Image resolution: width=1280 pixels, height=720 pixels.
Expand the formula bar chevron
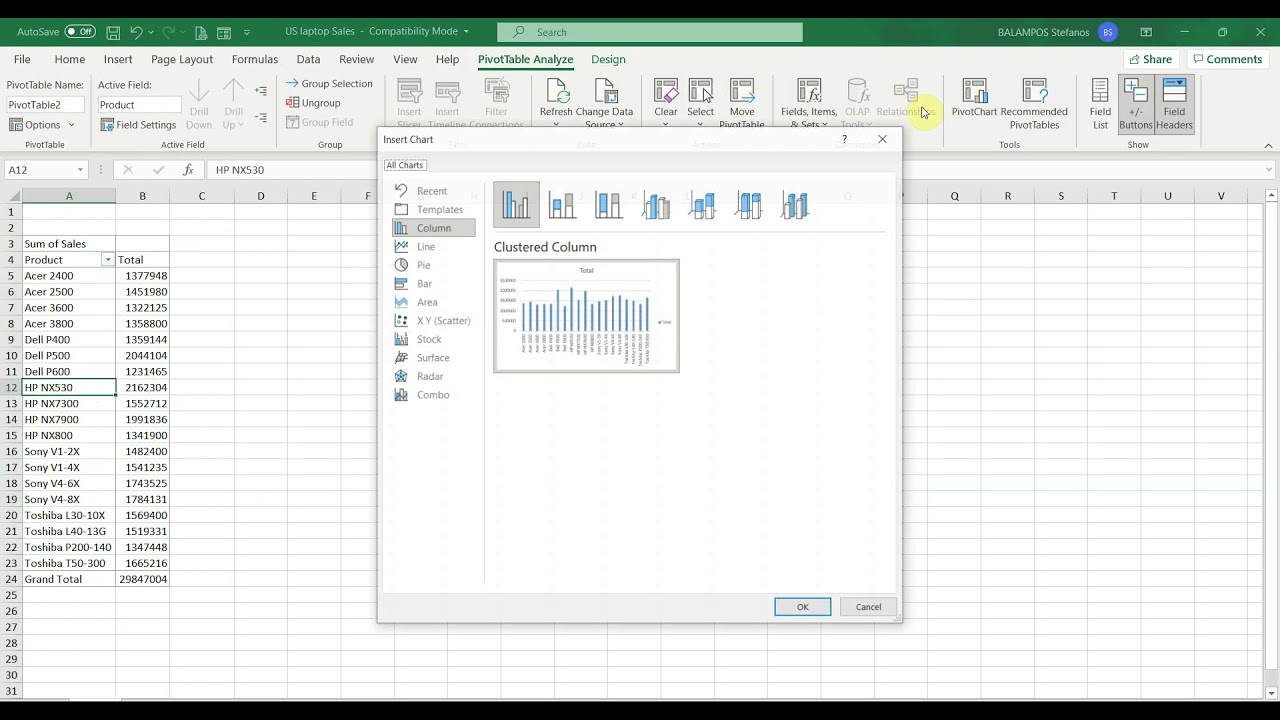tap(1269, 170)
